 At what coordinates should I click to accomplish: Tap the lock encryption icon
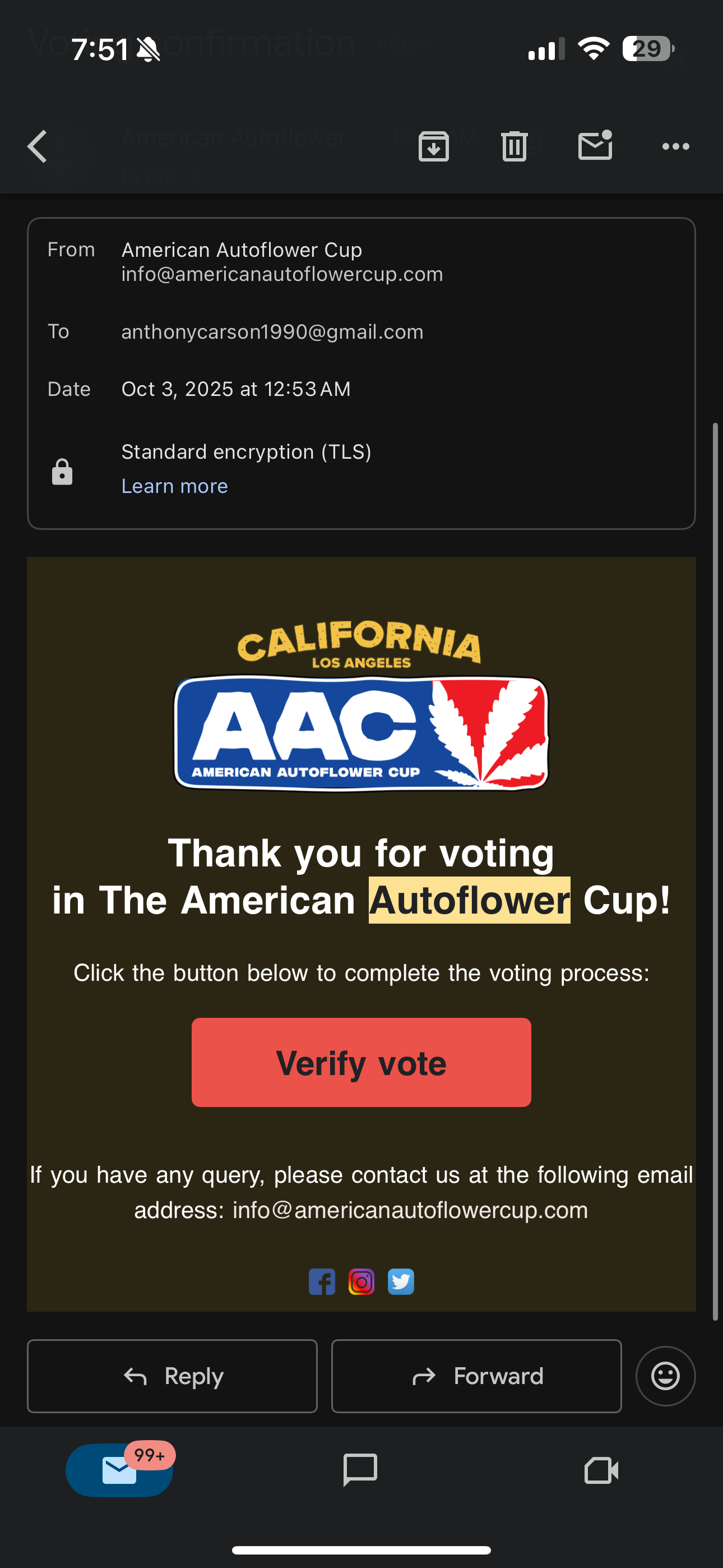coord(62,472)
